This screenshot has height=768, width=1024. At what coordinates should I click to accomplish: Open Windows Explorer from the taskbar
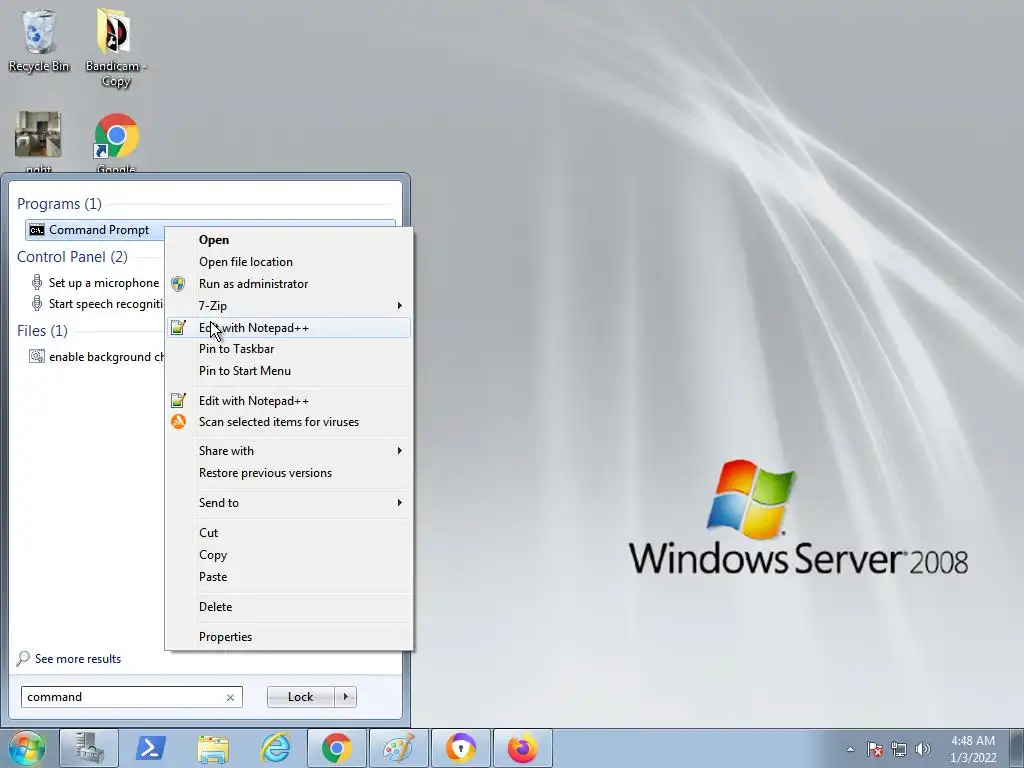click(x=213, y=748)
